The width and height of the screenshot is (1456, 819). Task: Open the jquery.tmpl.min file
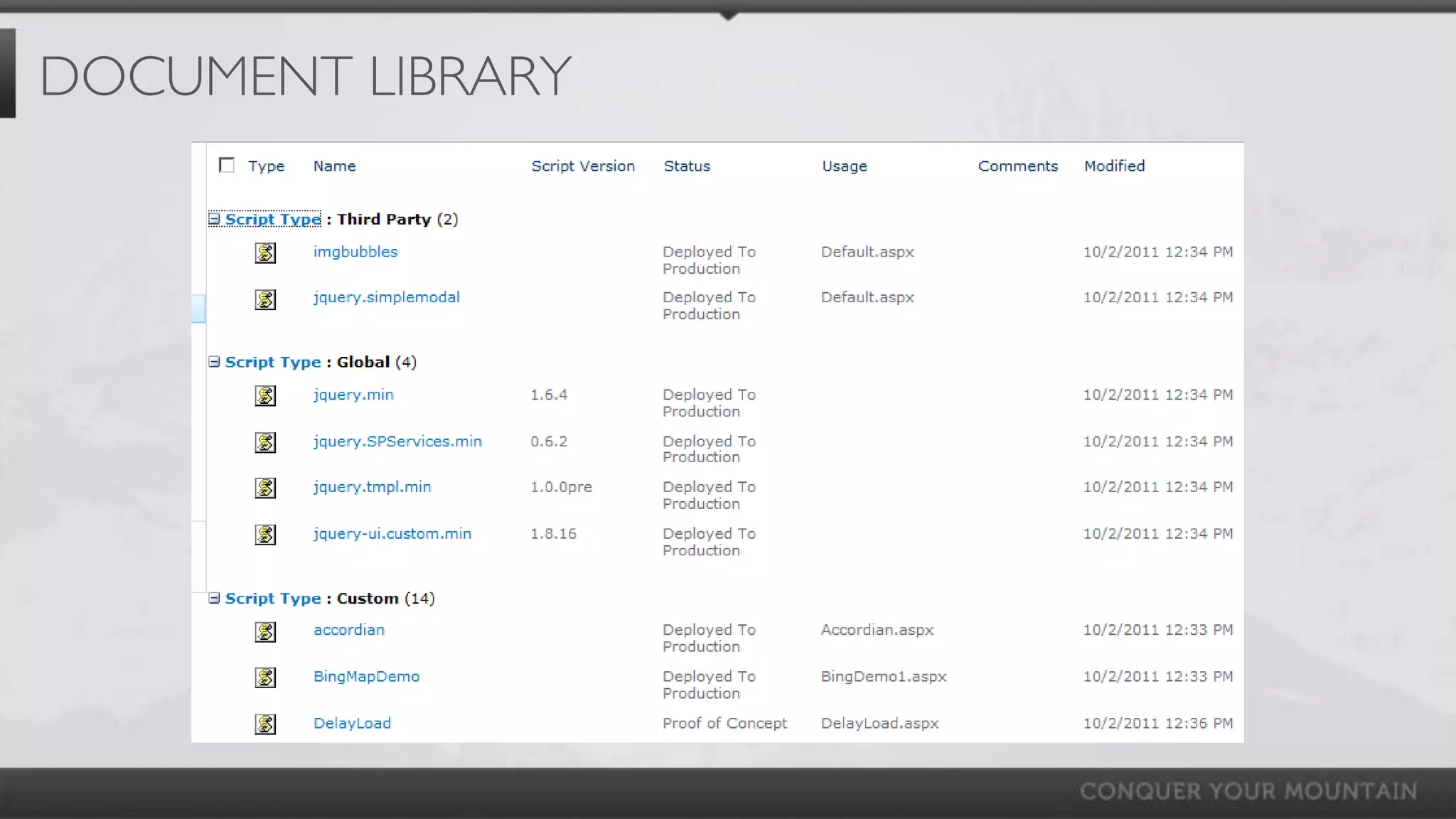pos(372,488)
